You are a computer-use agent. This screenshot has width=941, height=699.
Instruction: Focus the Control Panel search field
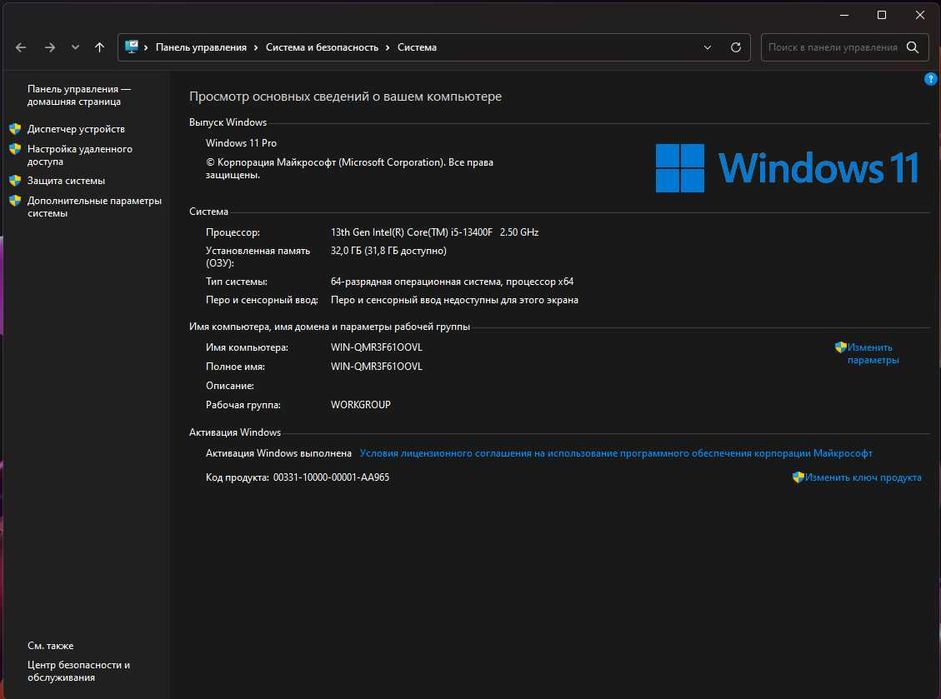832,47
